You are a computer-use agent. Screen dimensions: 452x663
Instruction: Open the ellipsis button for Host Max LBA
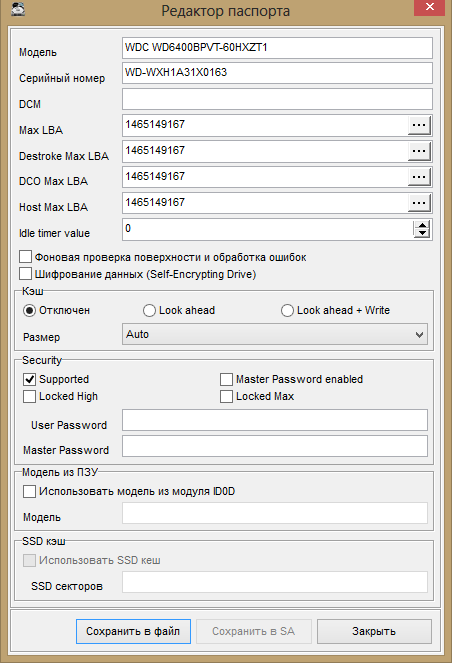419,203
